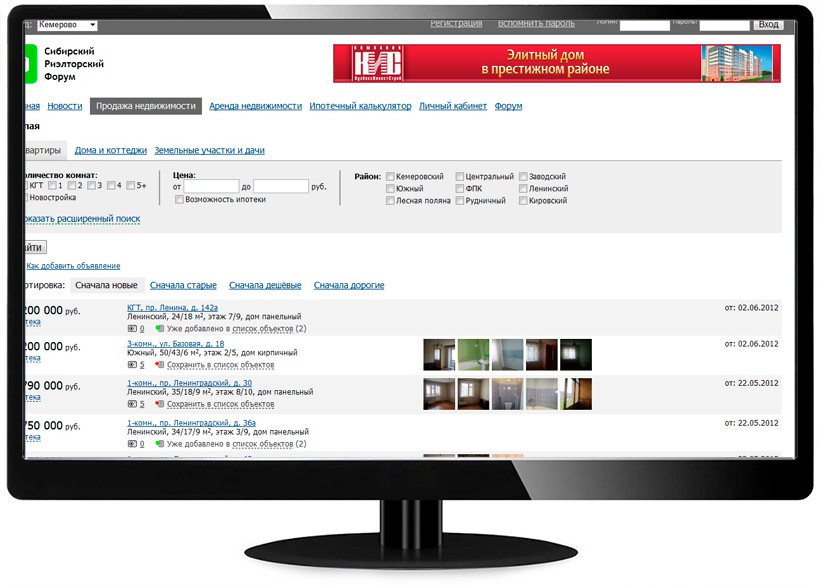This screenshot has width=820, height=586.
Task: Click Сохранить в список объектов for Ленинградский д. 30
Action: coord(221,404)
